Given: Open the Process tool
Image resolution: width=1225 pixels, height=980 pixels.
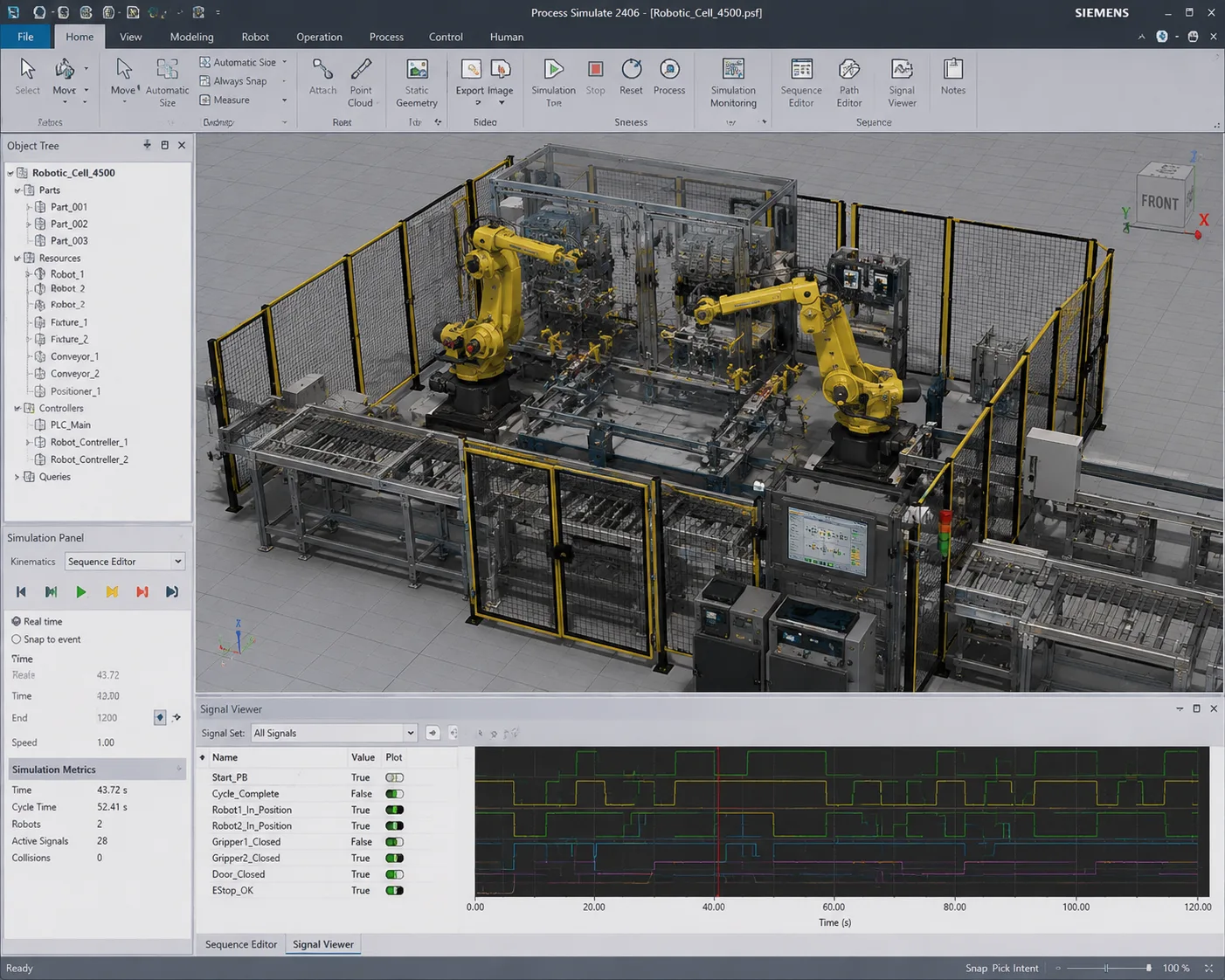Looking at the screenshot, I should [x=669, y=78].
